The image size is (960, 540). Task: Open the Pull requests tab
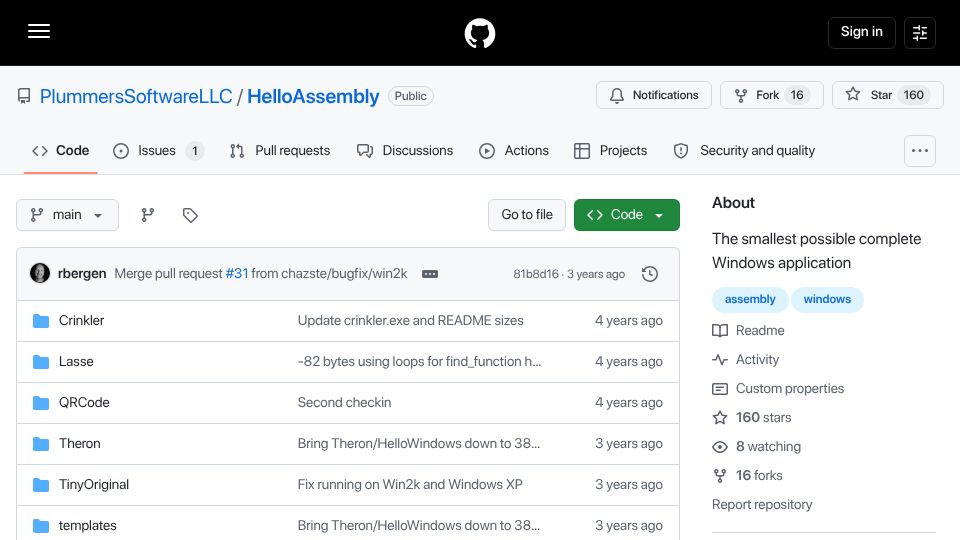click(x=280, y=151)
